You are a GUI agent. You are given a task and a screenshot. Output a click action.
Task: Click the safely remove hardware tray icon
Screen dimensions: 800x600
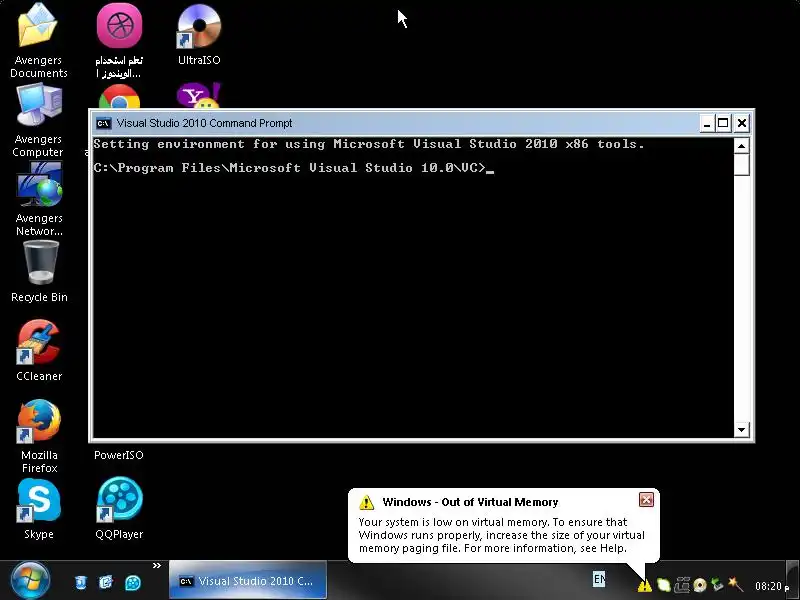tap(717, 585)
